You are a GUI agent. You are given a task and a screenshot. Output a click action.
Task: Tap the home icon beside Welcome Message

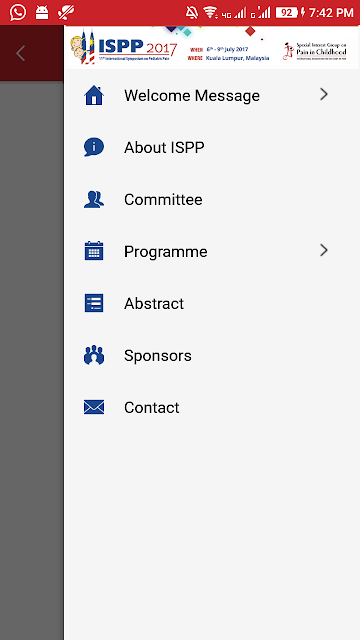click(x=94, y=96)
